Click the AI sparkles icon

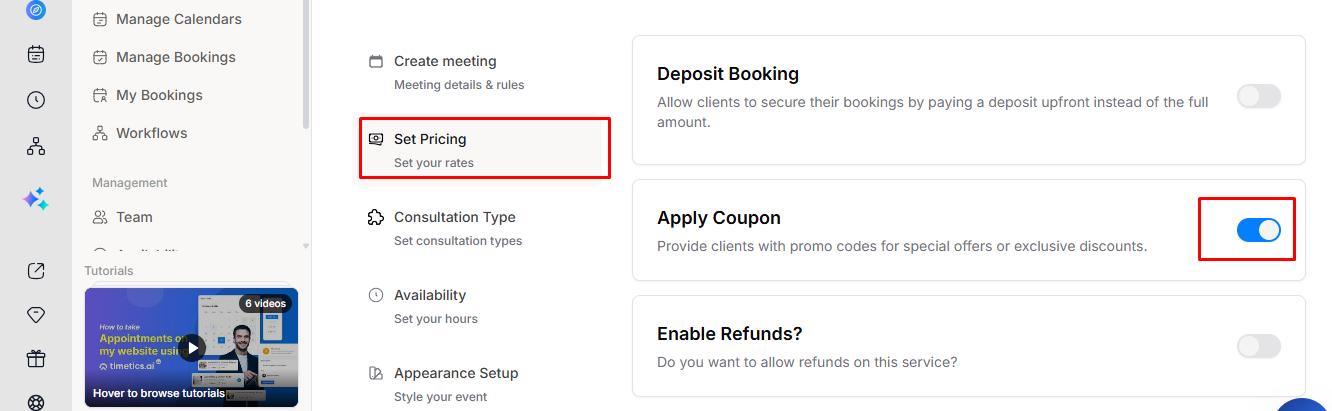tap(36, 198)
